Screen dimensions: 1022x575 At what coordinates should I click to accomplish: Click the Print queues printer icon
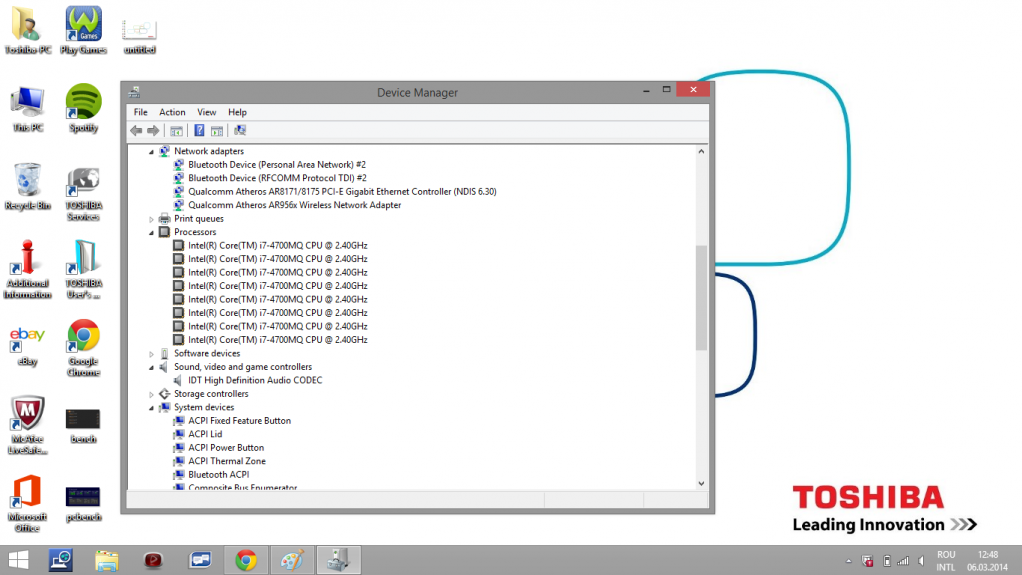pos(164,218)
